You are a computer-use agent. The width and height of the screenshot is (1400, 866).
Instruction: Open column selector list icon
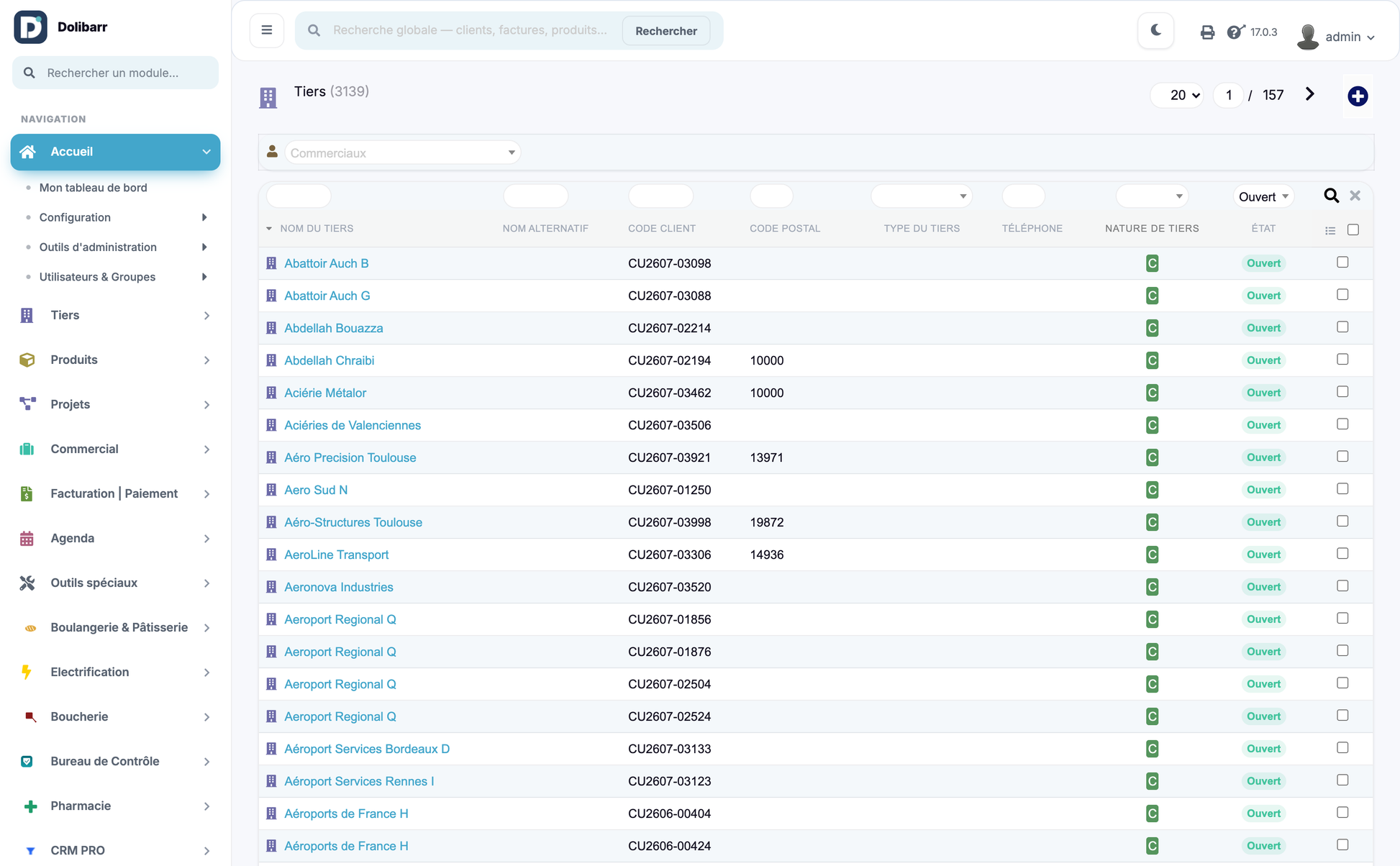pos(1330,230)
